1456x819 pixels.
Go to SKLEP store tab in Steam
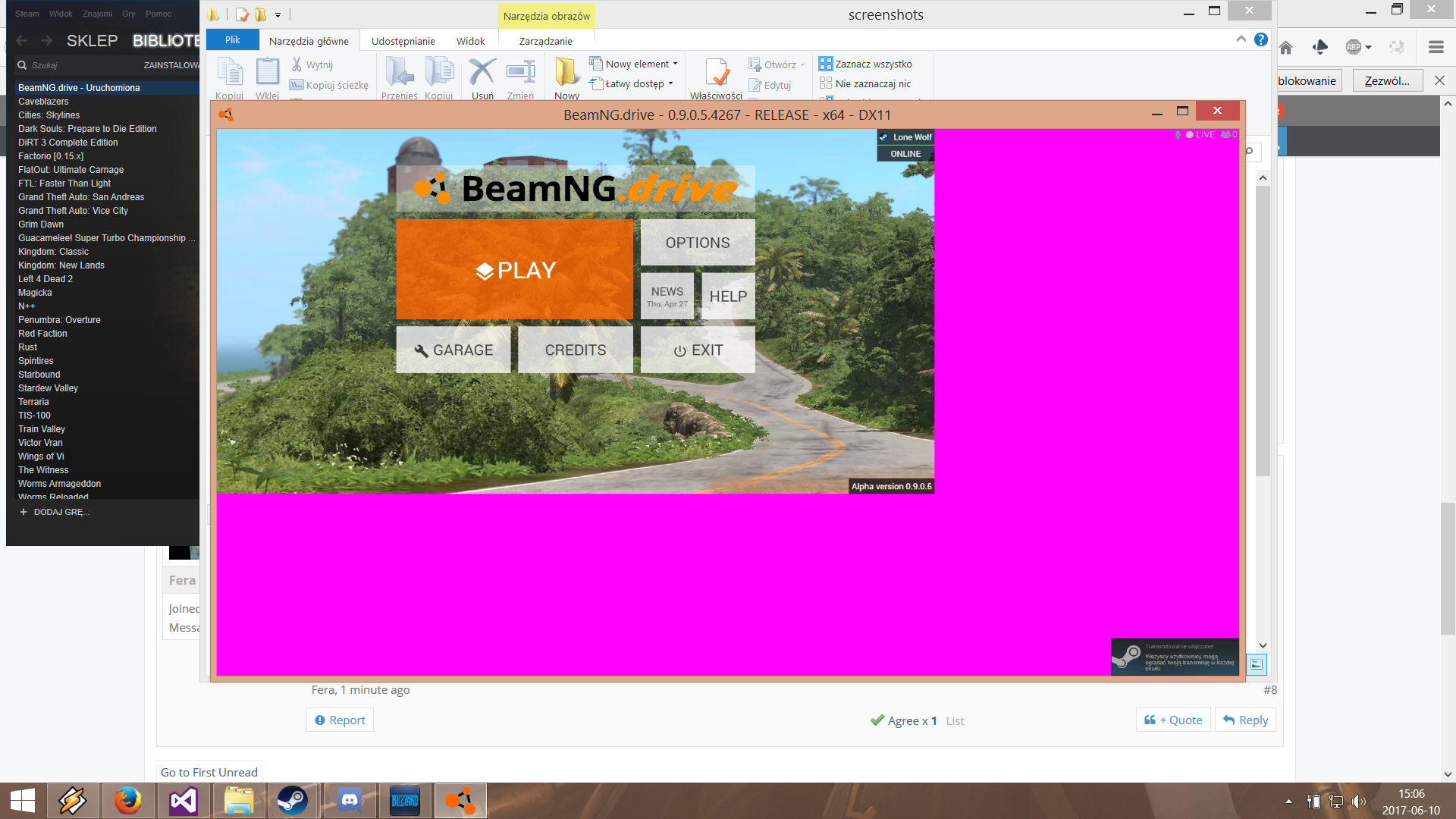[x=92, y=41]
